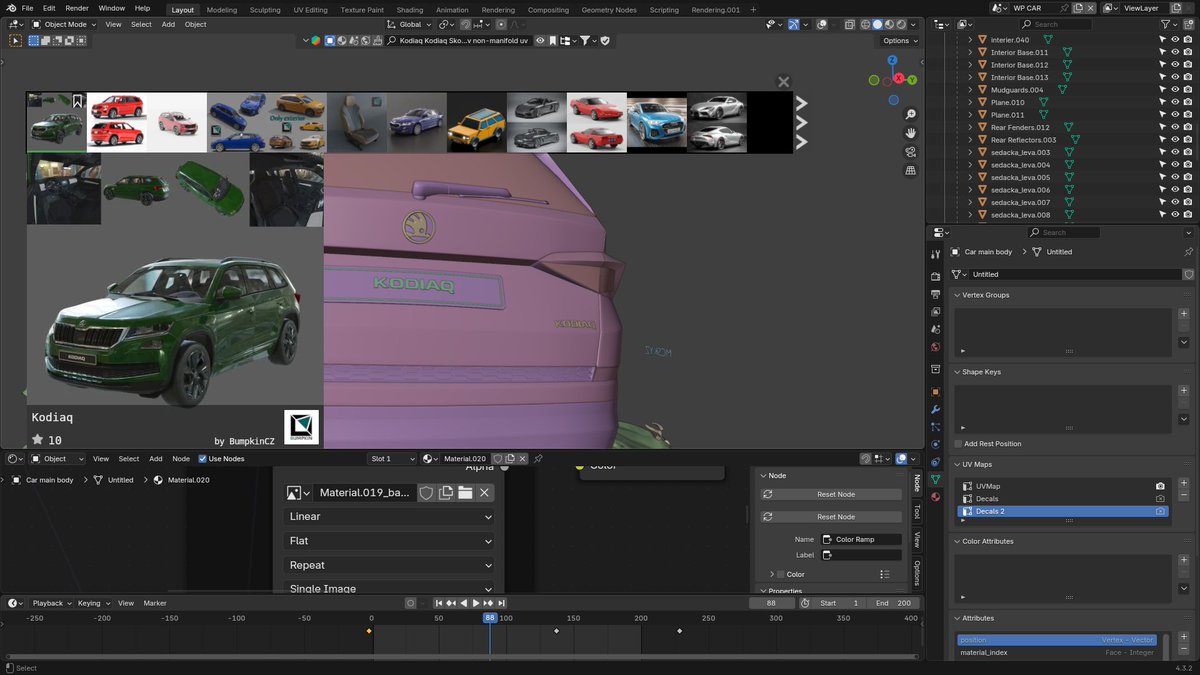Screen dimensions: 1200x675
Task: Open Physics properties tab
Action: [x=935, y=444]
